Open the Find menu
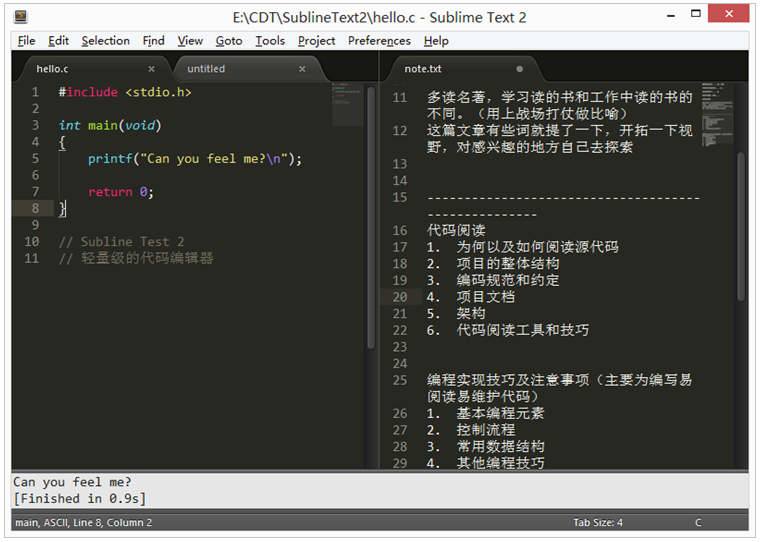The image size is (761, 542). (x=153, y=41)
